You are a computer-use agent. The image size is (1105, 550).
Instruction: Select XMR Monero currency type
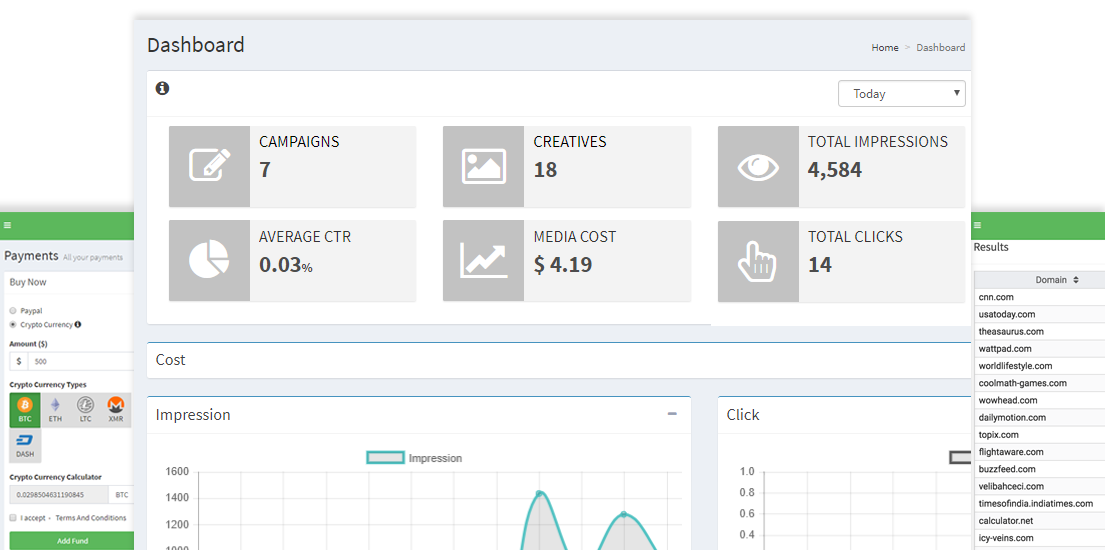tap(116, 410)
